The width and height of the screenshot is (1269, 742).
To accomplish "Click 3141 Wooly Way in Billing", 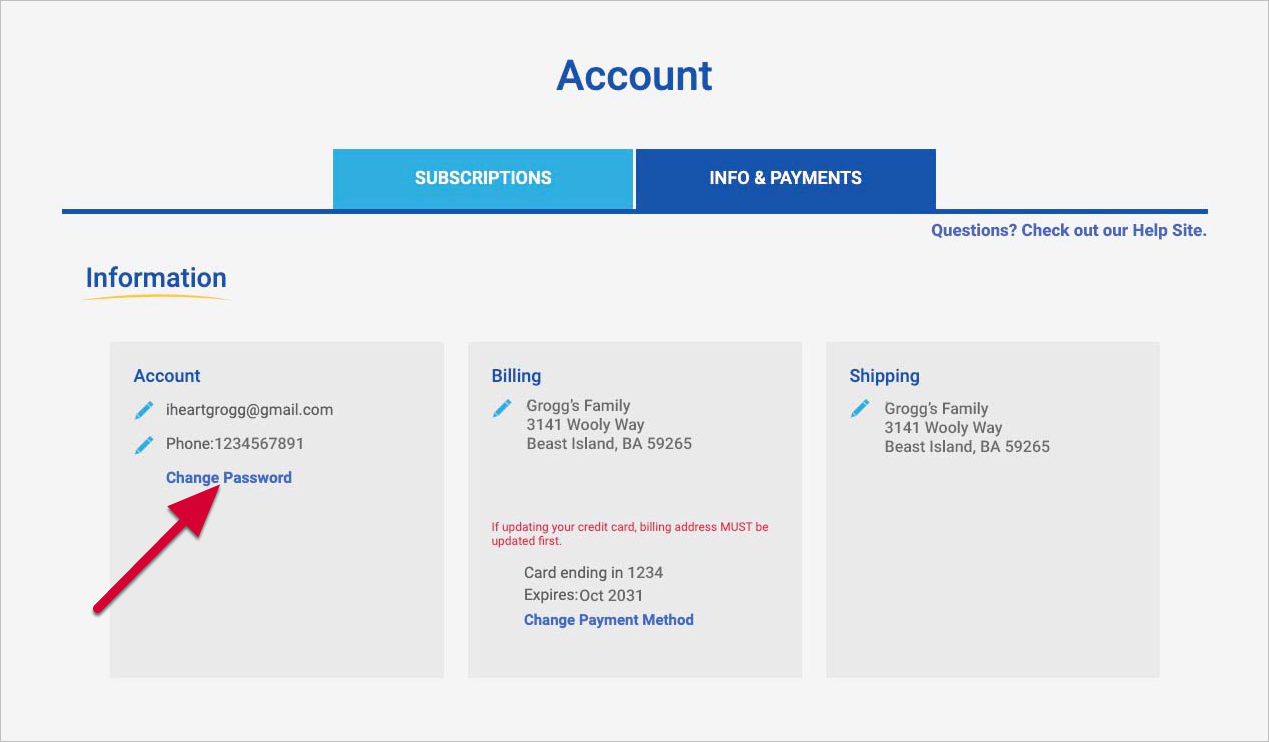I will (586, 425).
